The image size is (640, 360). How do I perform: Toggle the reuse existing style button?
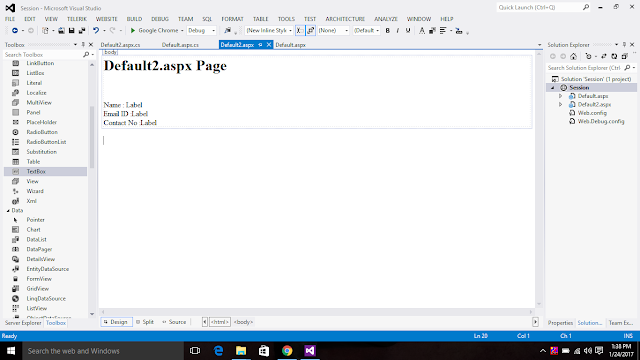[x=311, y=31]
